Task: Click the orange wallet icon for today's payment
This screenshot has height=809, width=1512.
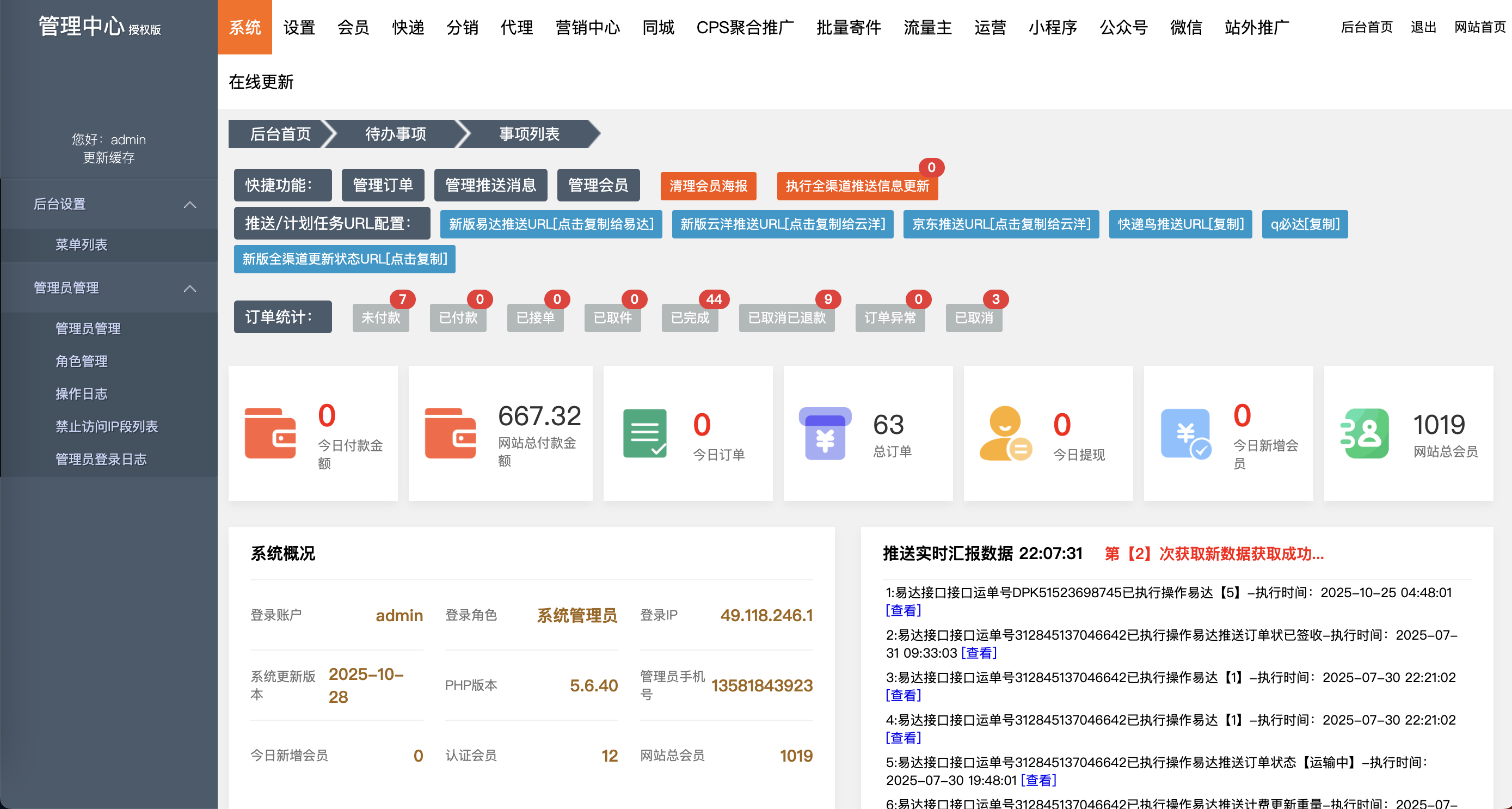Action: [x=270, y=433]
